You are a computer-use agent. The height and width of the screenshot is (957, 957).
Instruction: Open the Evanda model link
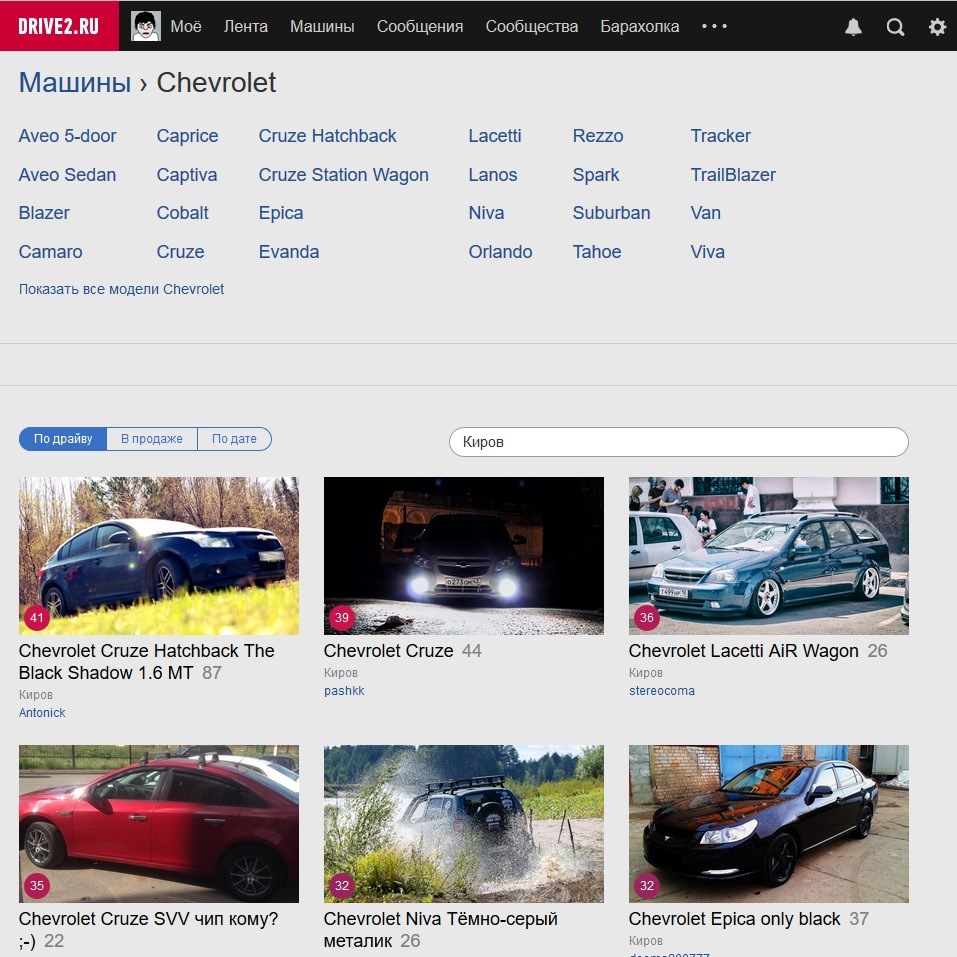289,251
